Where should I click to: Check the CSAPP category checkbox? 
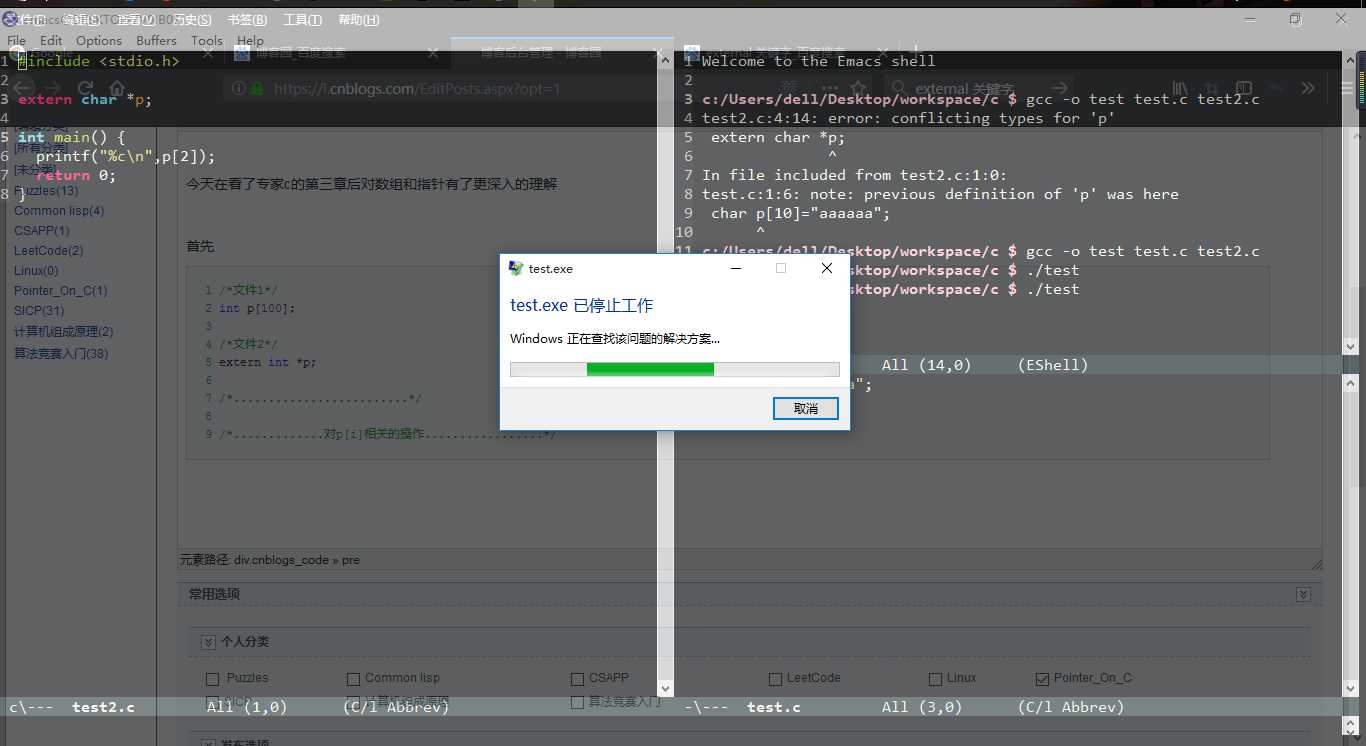pyautogui.click(x=577, y=679)
